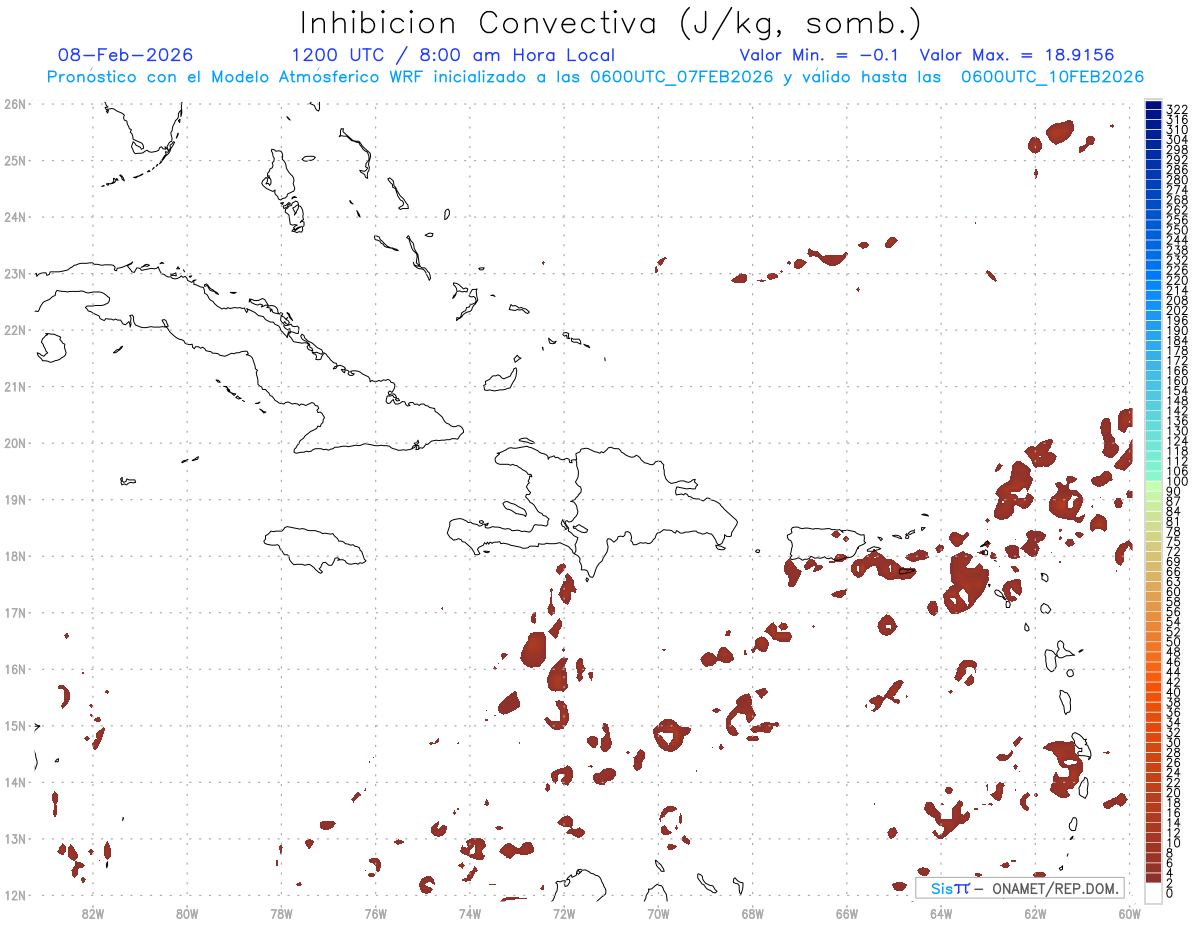The image size is (1200, 927).
Task: Click the '70W' longitude label
Action: [x=658, y=913]
